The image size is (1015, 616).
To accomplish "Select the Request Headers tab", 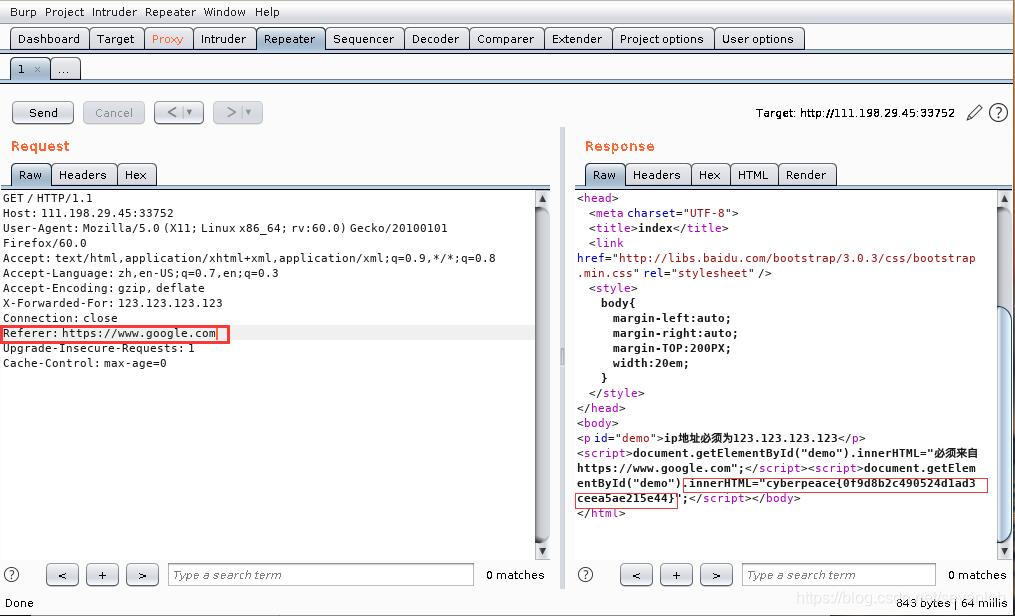I will coord(82,175).
